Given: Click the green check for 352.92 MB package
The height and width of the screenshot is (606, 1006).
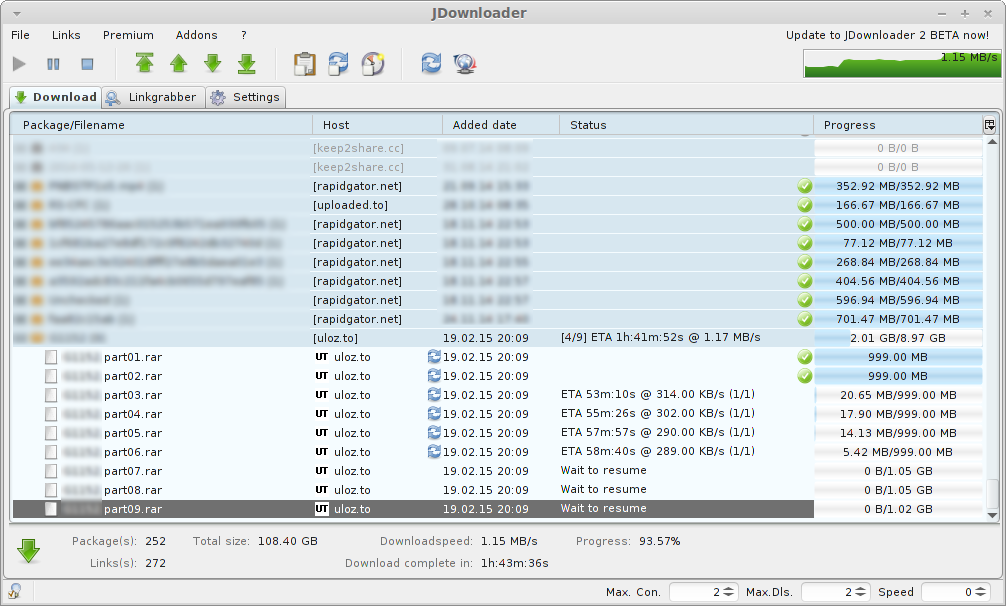Looking at the screenshot, I should coord(805,186).
